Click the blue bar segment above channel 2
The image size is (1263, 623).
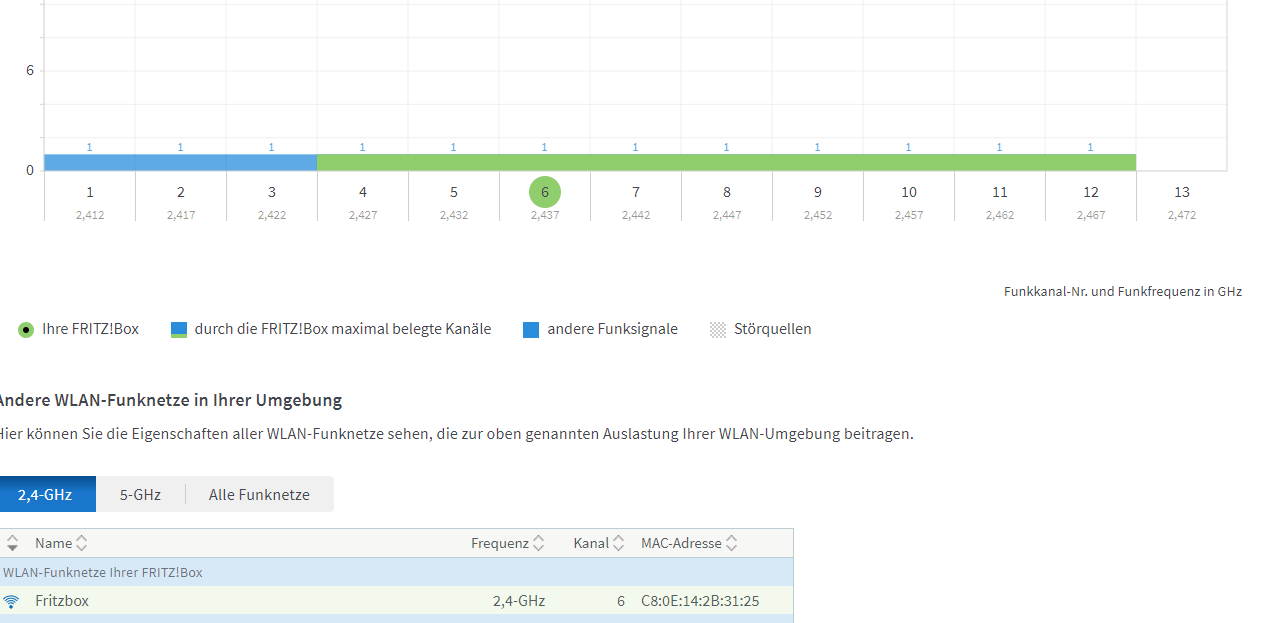click(181, 162)
